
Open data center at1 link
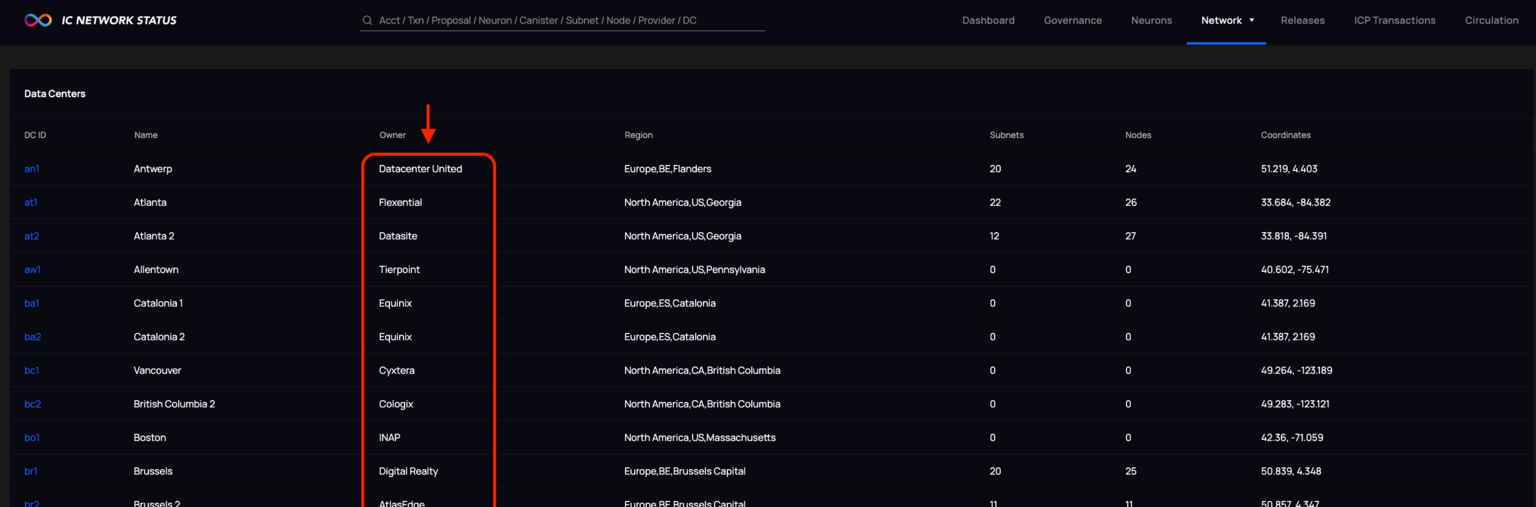pos(31,202)
